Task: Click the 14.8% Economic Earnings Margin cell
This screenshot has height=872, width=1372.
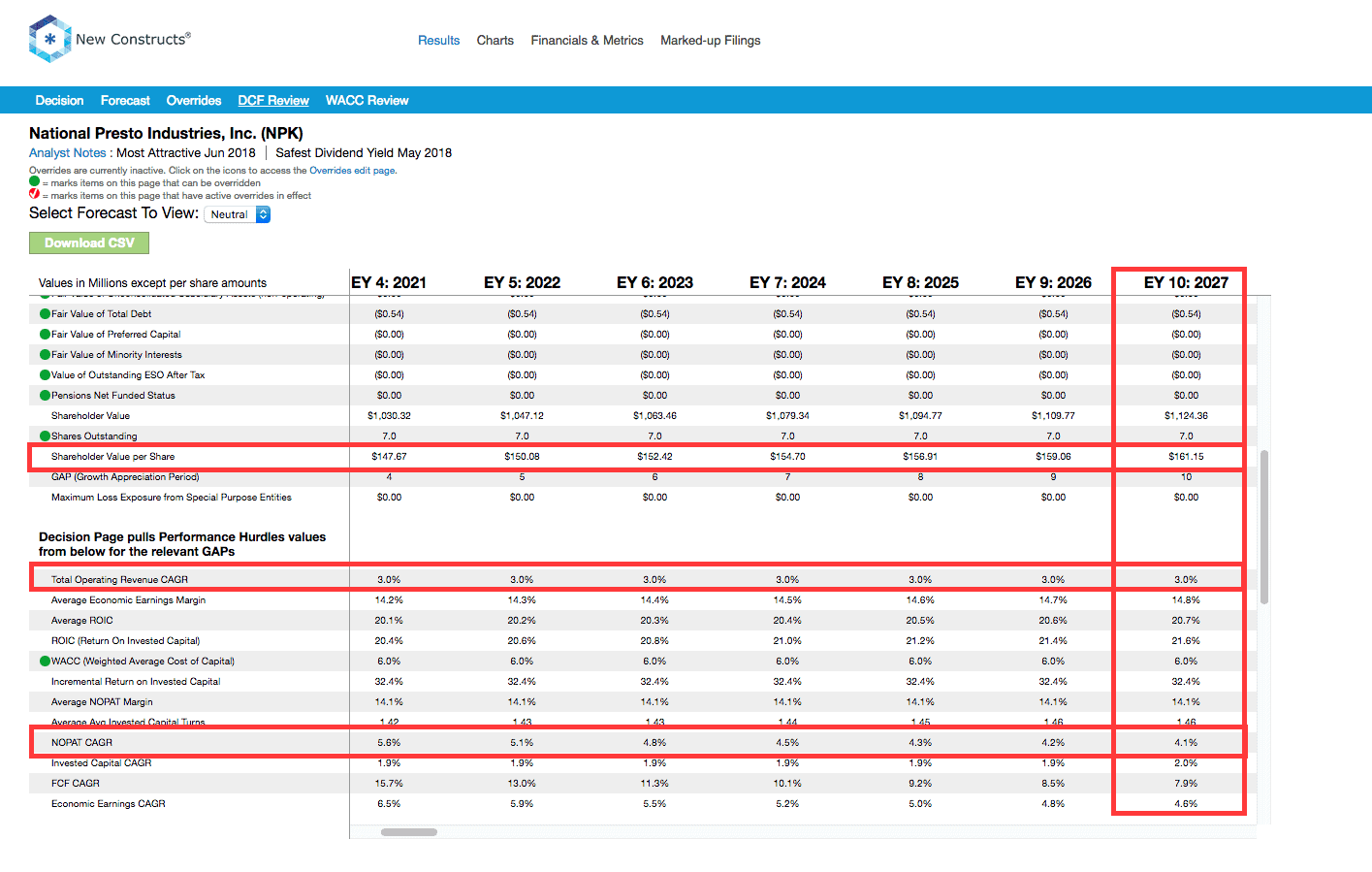Action: (x=1186, y=599)
